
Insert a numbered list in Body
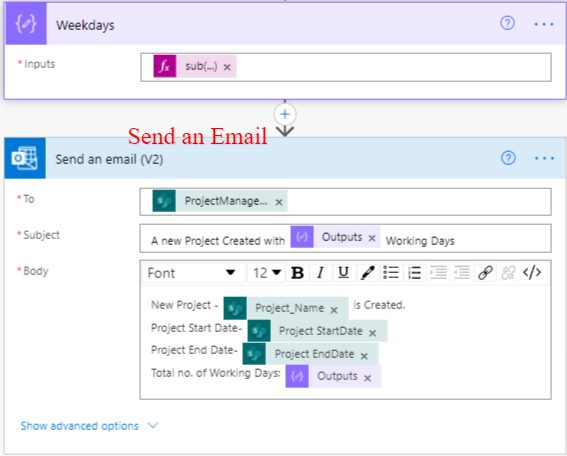414,273
